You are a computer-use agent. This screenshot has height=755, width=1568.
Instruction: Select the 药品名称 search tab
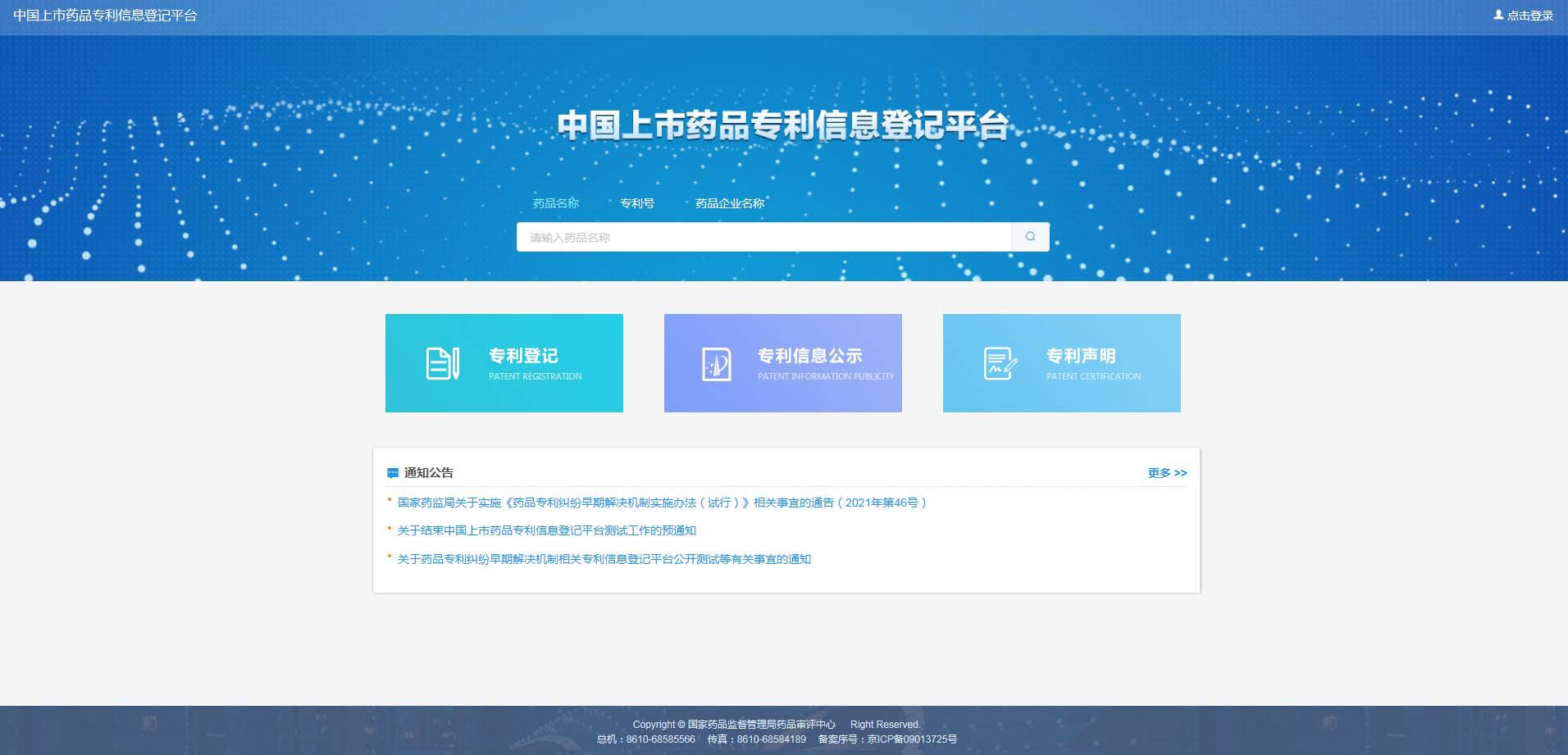point(555,203)
